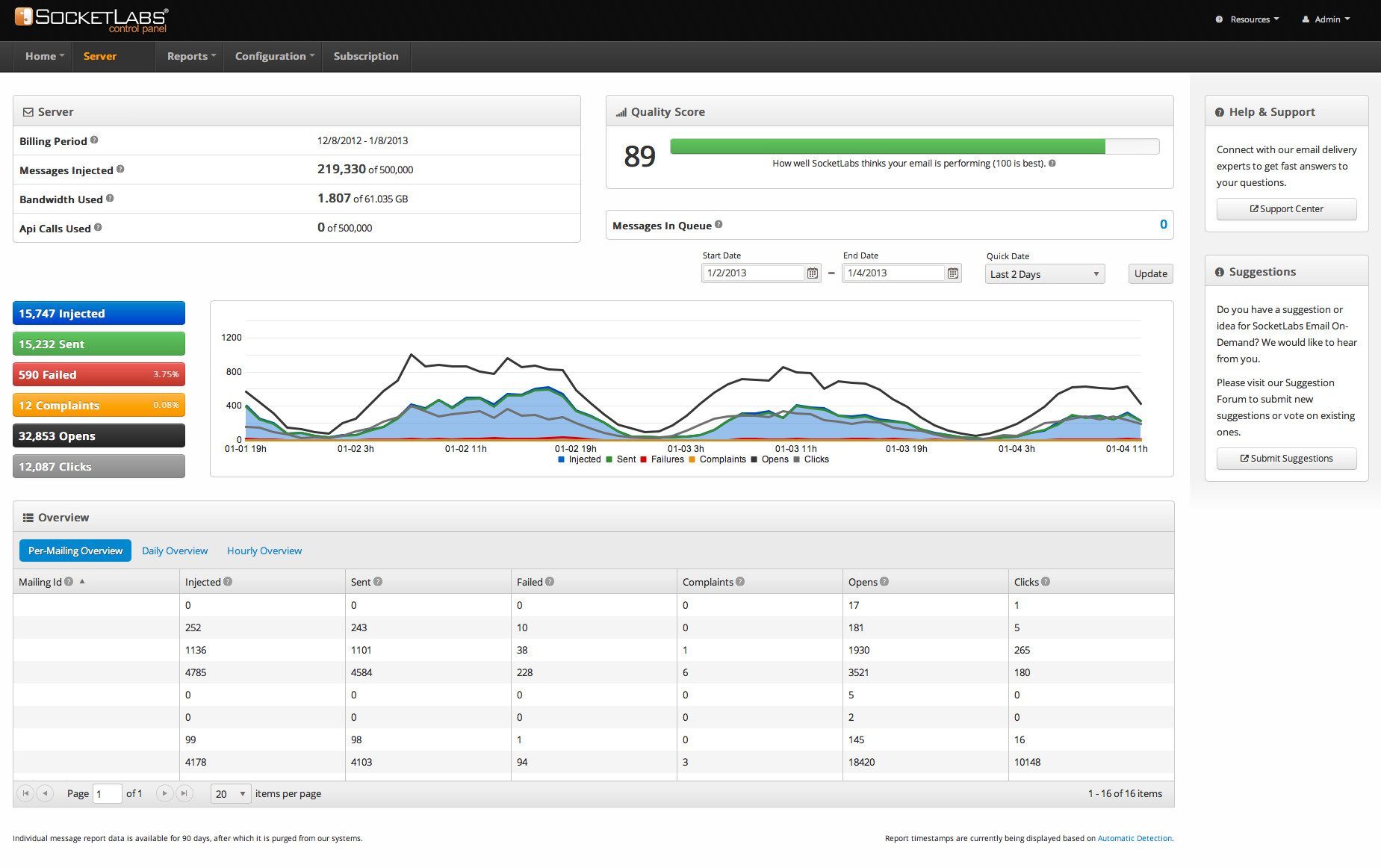Open the Quick Date dropdown showing Last 2 Days
The width and height of the screenshot is (1381, 868).
1045,274
